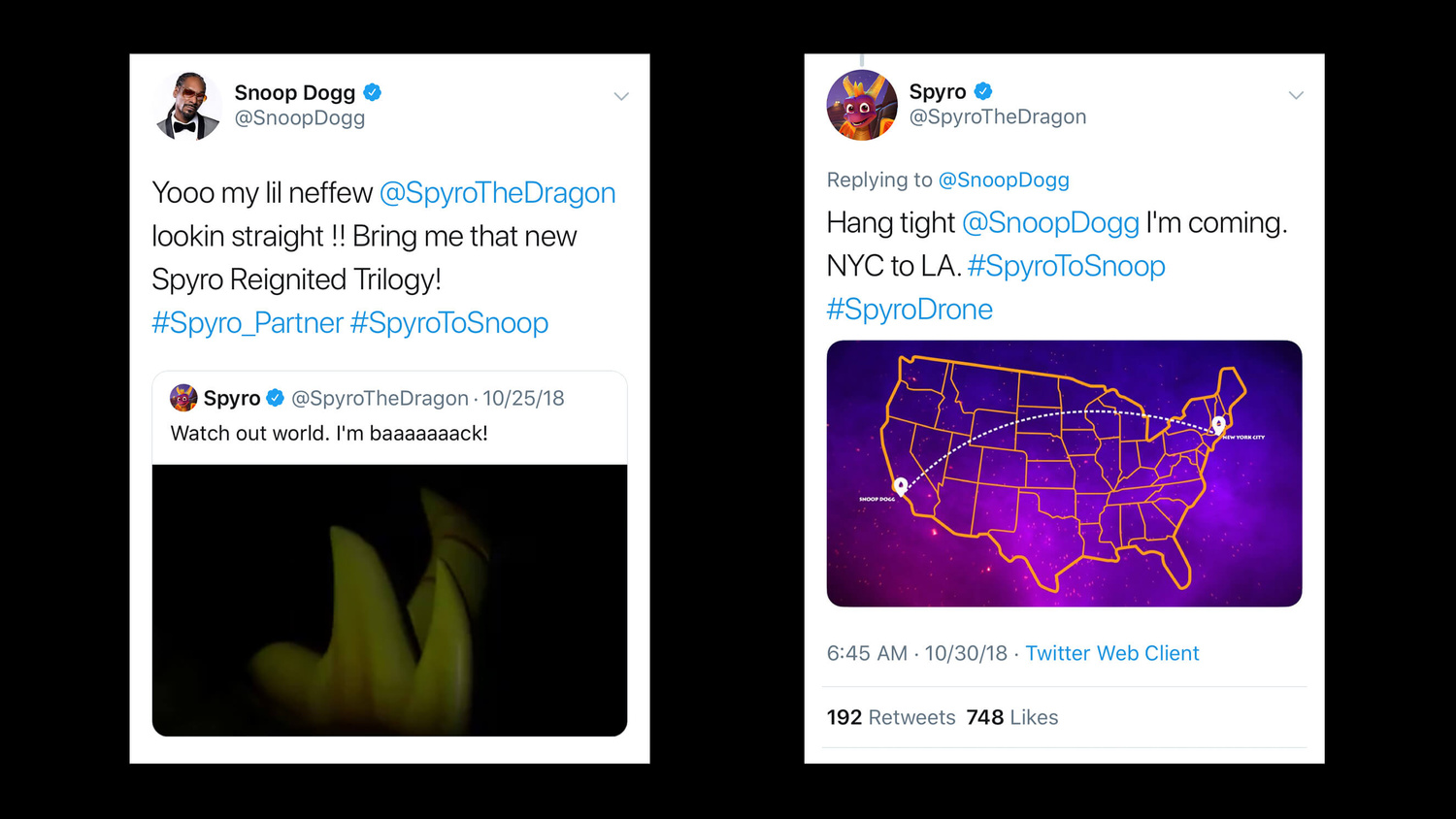
Task: Click Snoop Dogg's blue verified badge
Action: click(x=373, y=93)
